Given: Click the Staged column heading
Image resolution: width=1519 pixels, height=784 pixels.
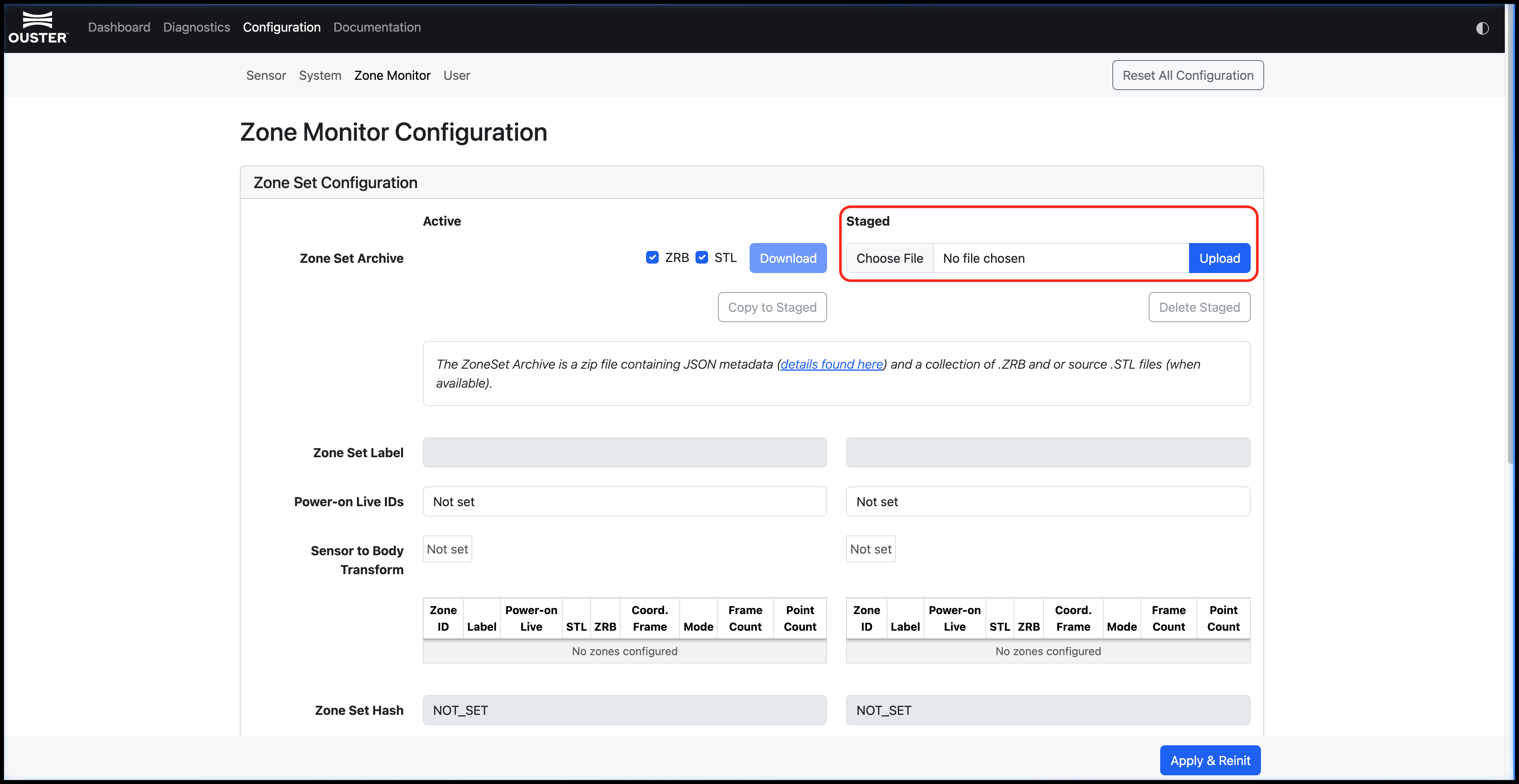Looking at the screenshot, I should point(867,221).
